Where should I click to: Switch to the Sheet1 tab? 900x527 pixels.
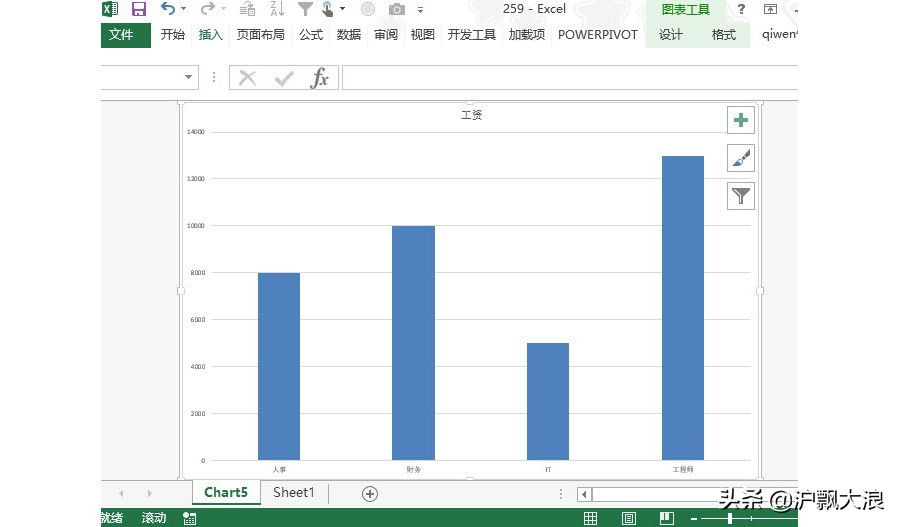[294, 492]
